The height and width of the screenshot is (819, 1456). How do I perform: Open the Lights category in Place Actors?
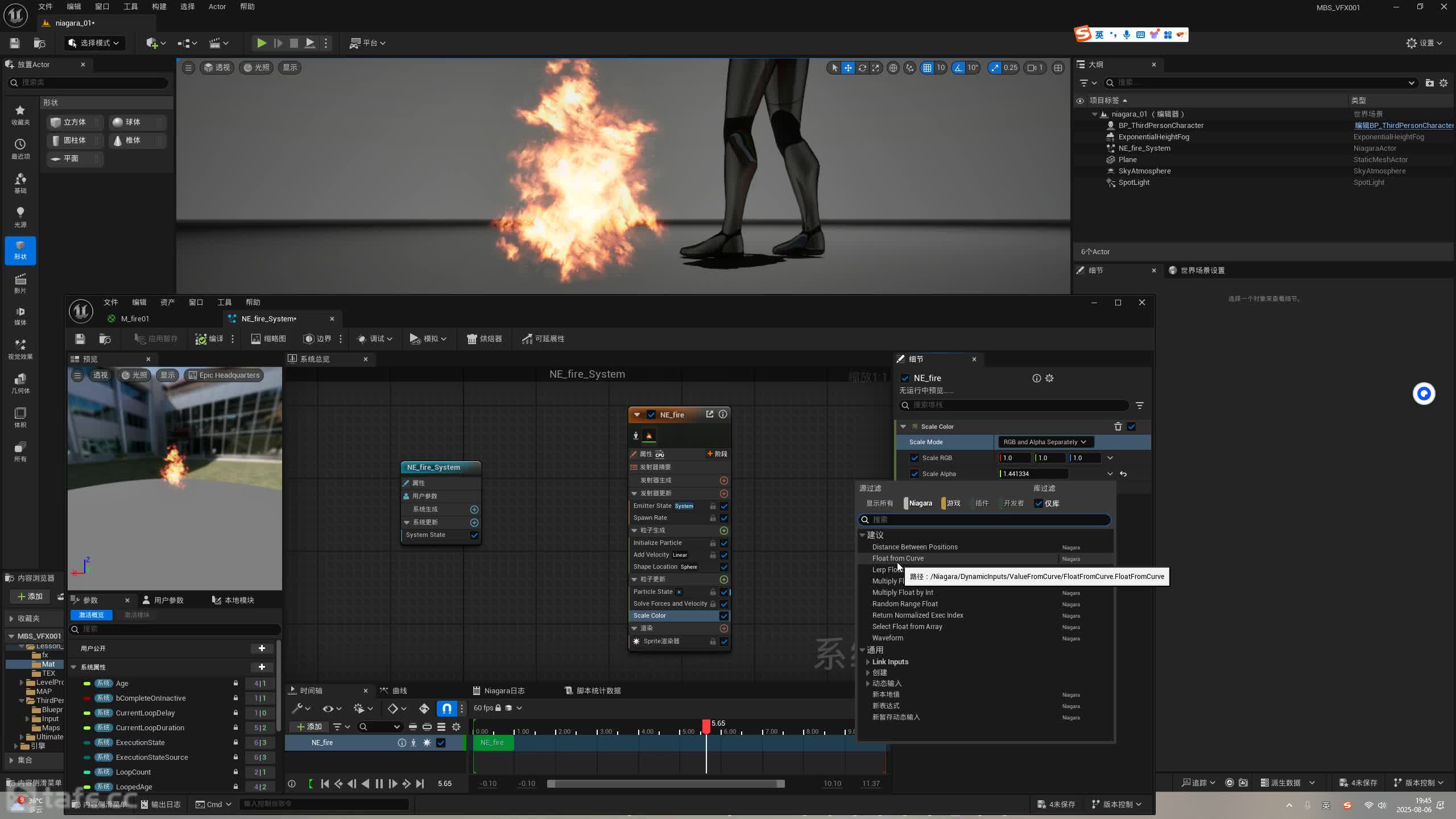[x=20, y=217]
